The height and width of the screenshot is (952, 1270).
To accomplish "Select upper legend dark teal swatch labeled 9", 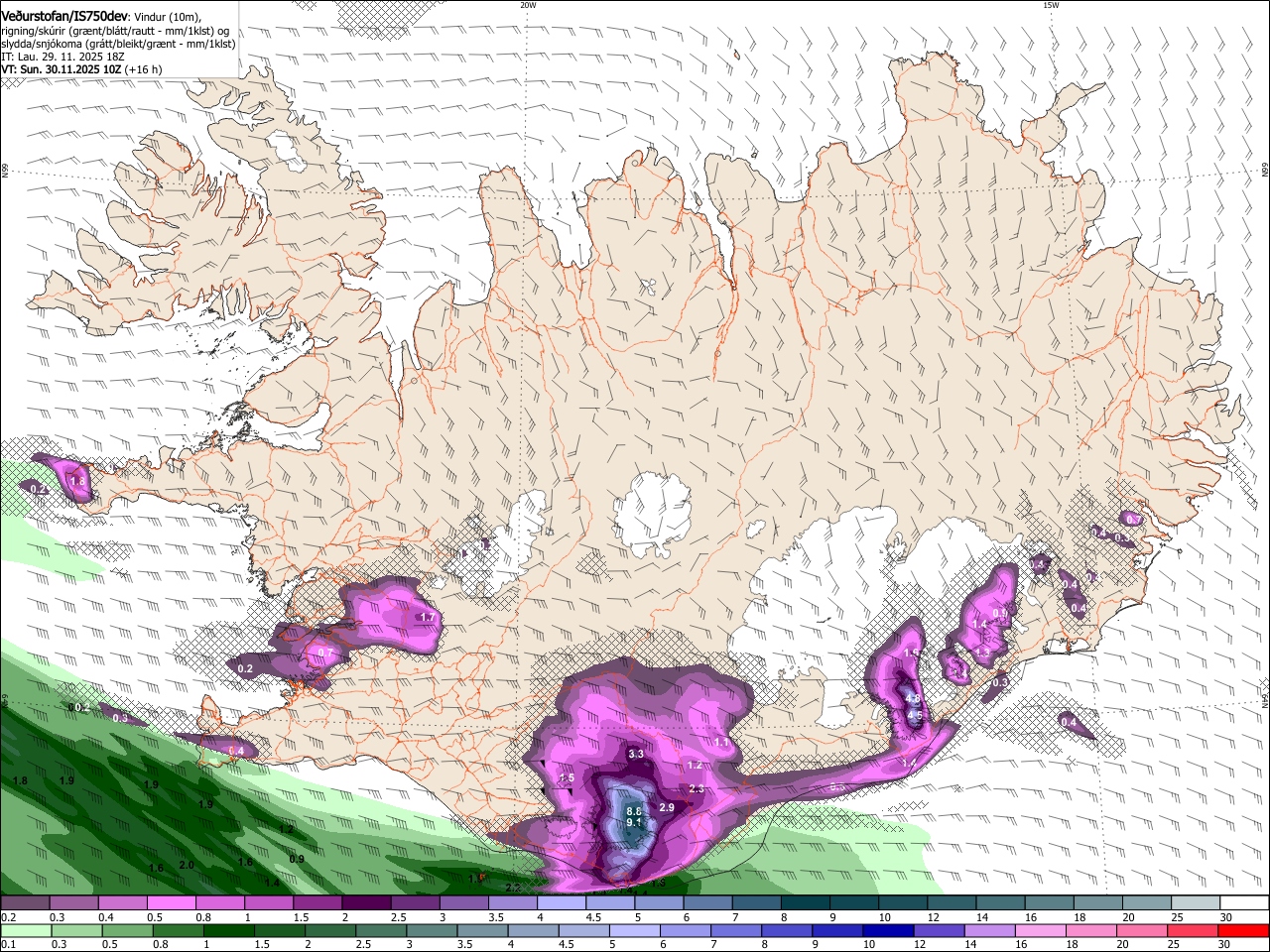I will click(x=855, y=903).
